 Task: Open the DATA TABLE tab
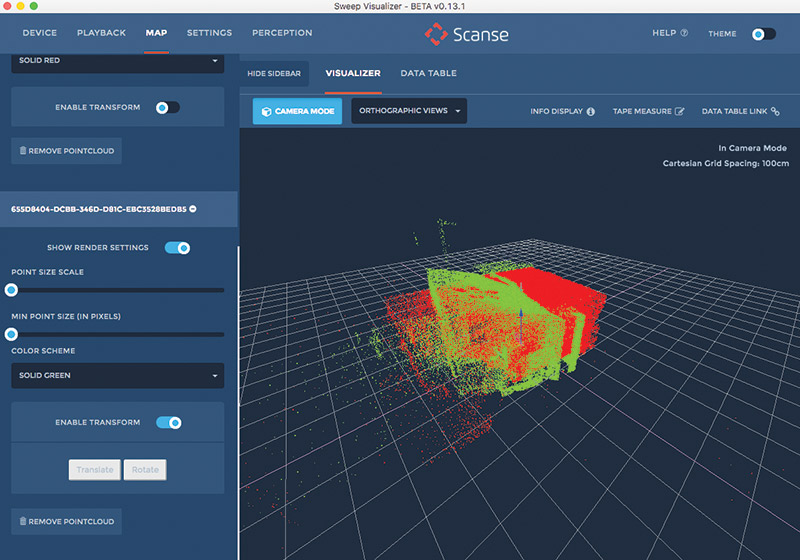[x=429, y=73]
